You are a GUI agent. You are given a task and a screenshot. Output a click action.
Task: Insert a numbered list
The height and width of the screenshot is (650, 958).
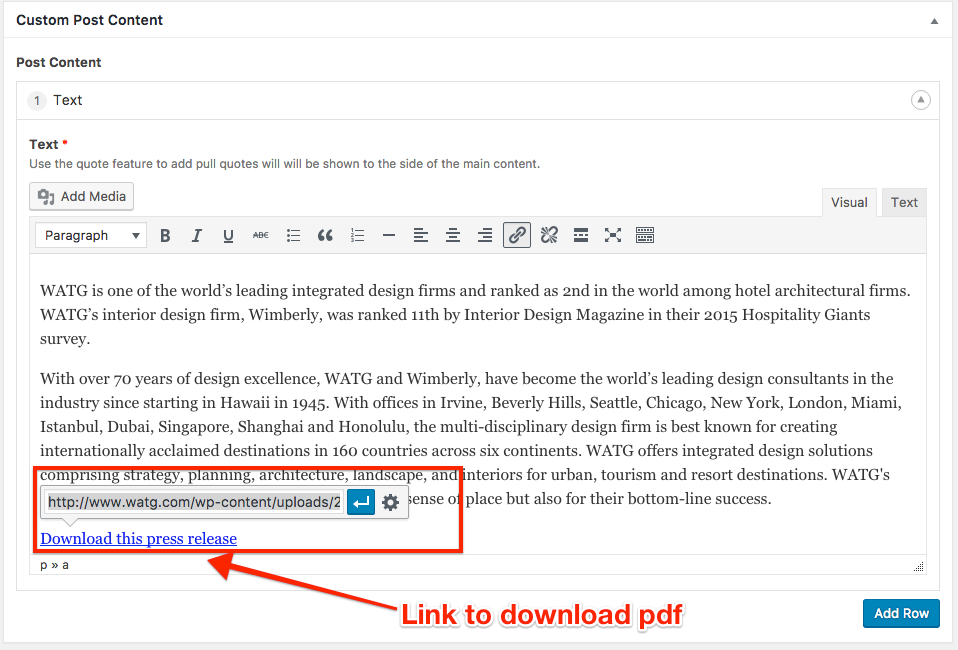tap(357, 236)
